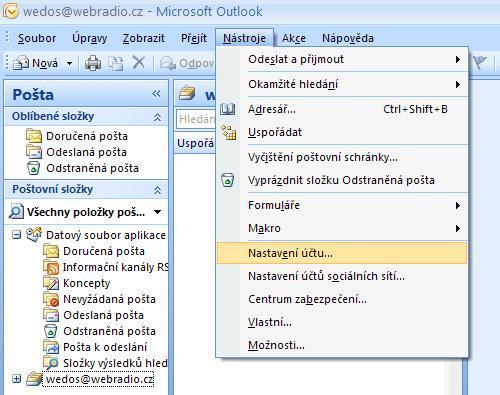Open the Pošta k odeslání outbox
500x395 pixels.
[x=105, y=347]
